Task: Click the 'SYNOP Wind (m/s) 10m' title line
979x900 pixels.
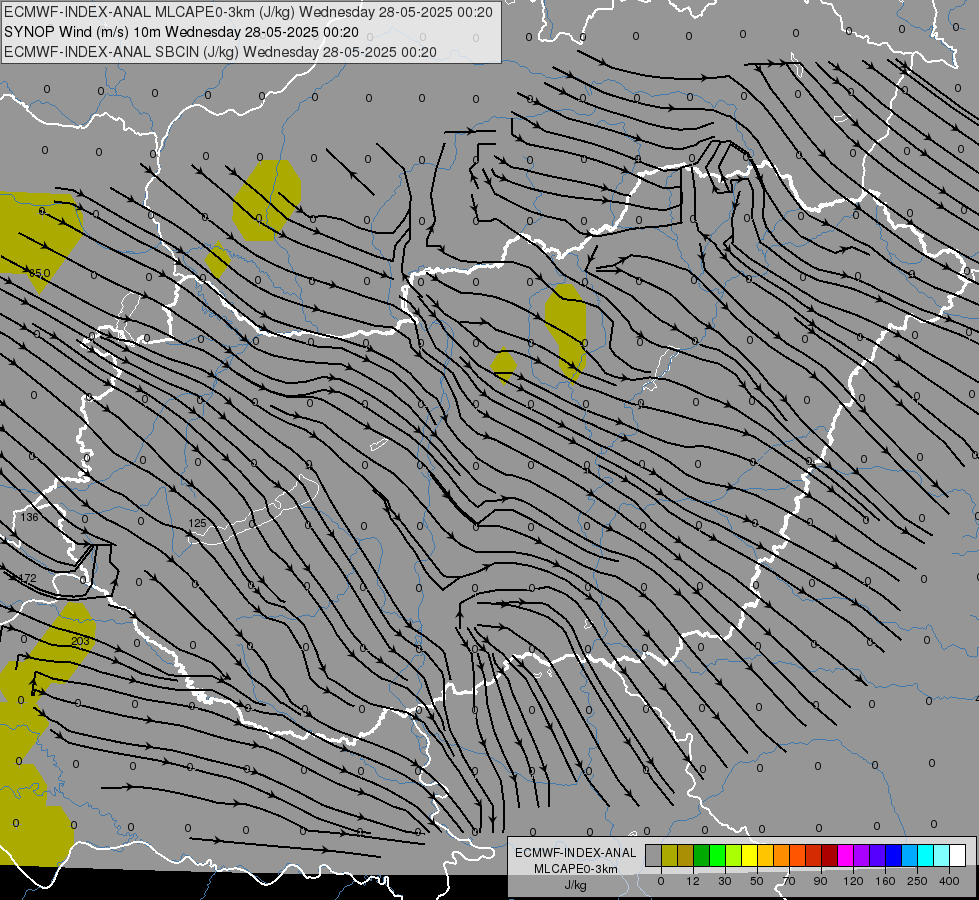Action: (x=181, y=32)
